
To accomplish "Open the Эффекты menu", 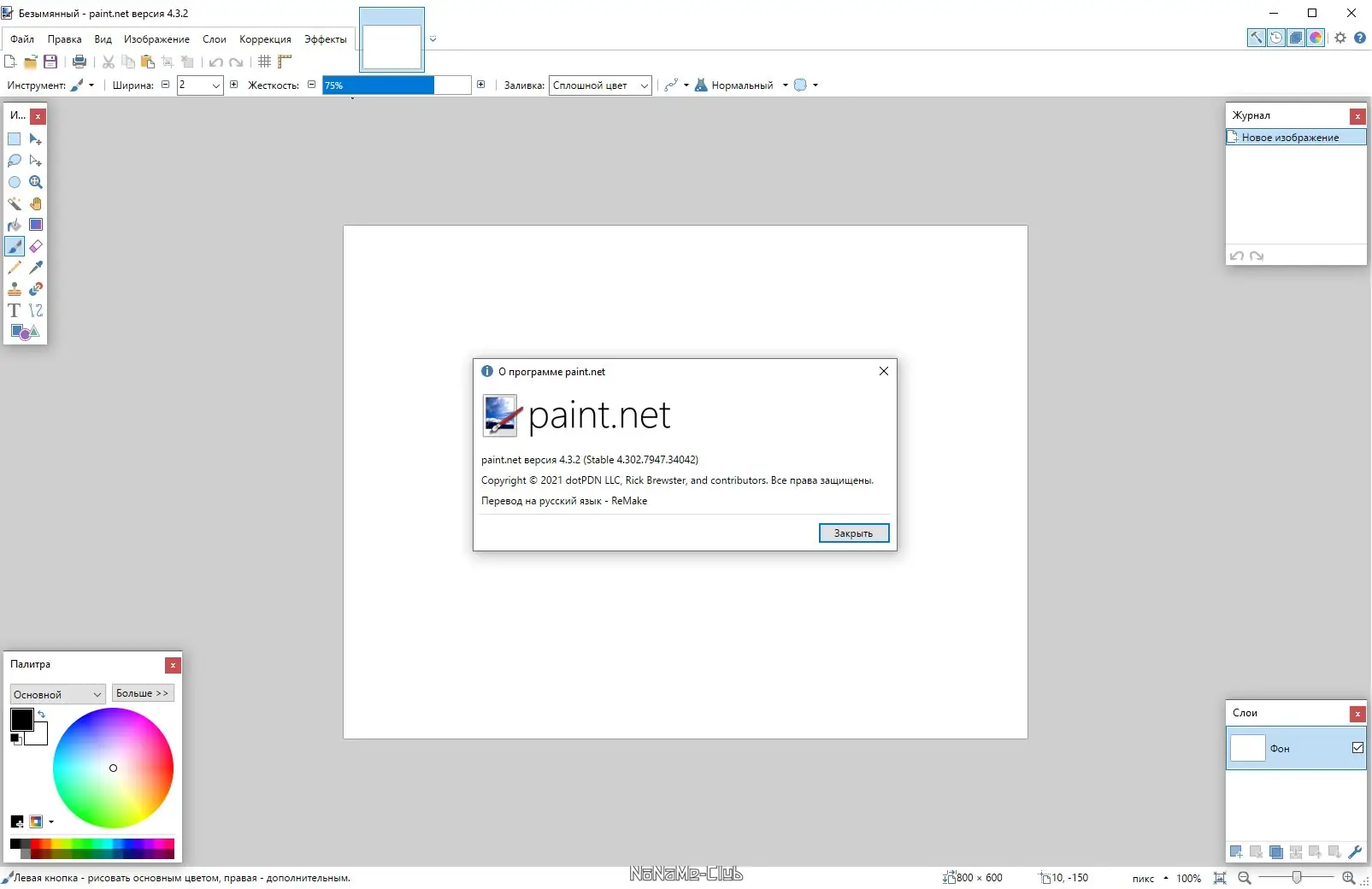I will click(x=326, y=39).
